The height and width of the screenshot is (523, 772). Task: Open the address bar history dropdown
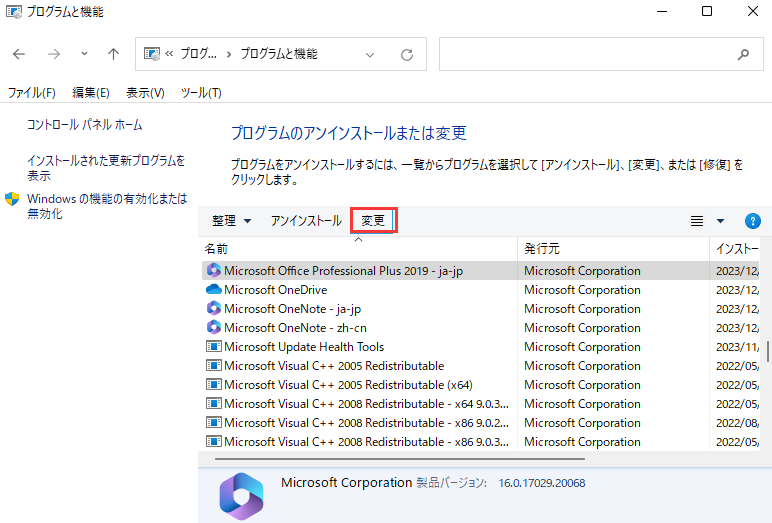click(370, 55)
